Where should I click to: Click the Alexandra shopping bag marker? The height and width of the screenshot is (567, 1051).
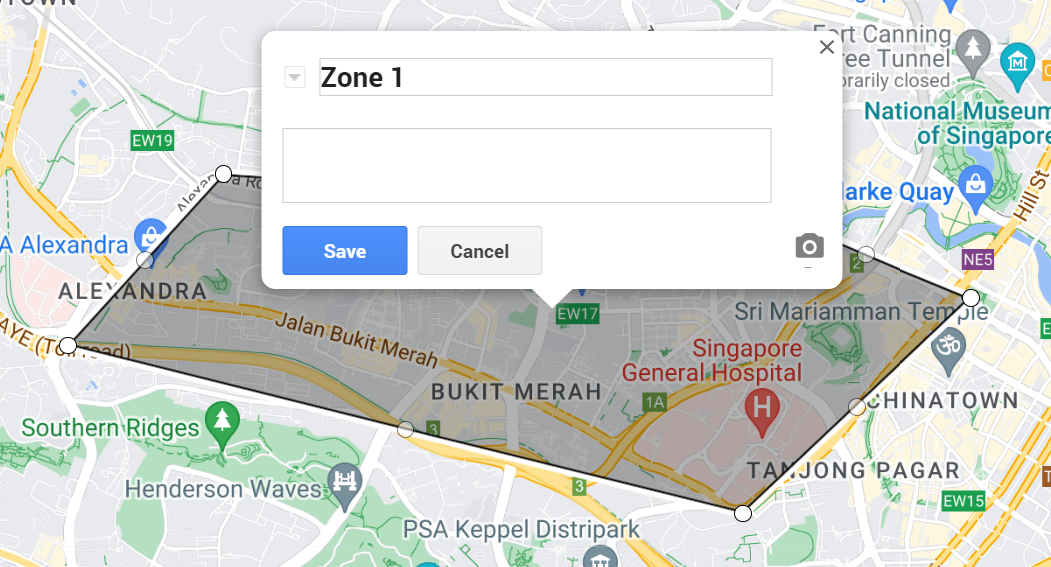pyautogui.click(x=151, y=239)
